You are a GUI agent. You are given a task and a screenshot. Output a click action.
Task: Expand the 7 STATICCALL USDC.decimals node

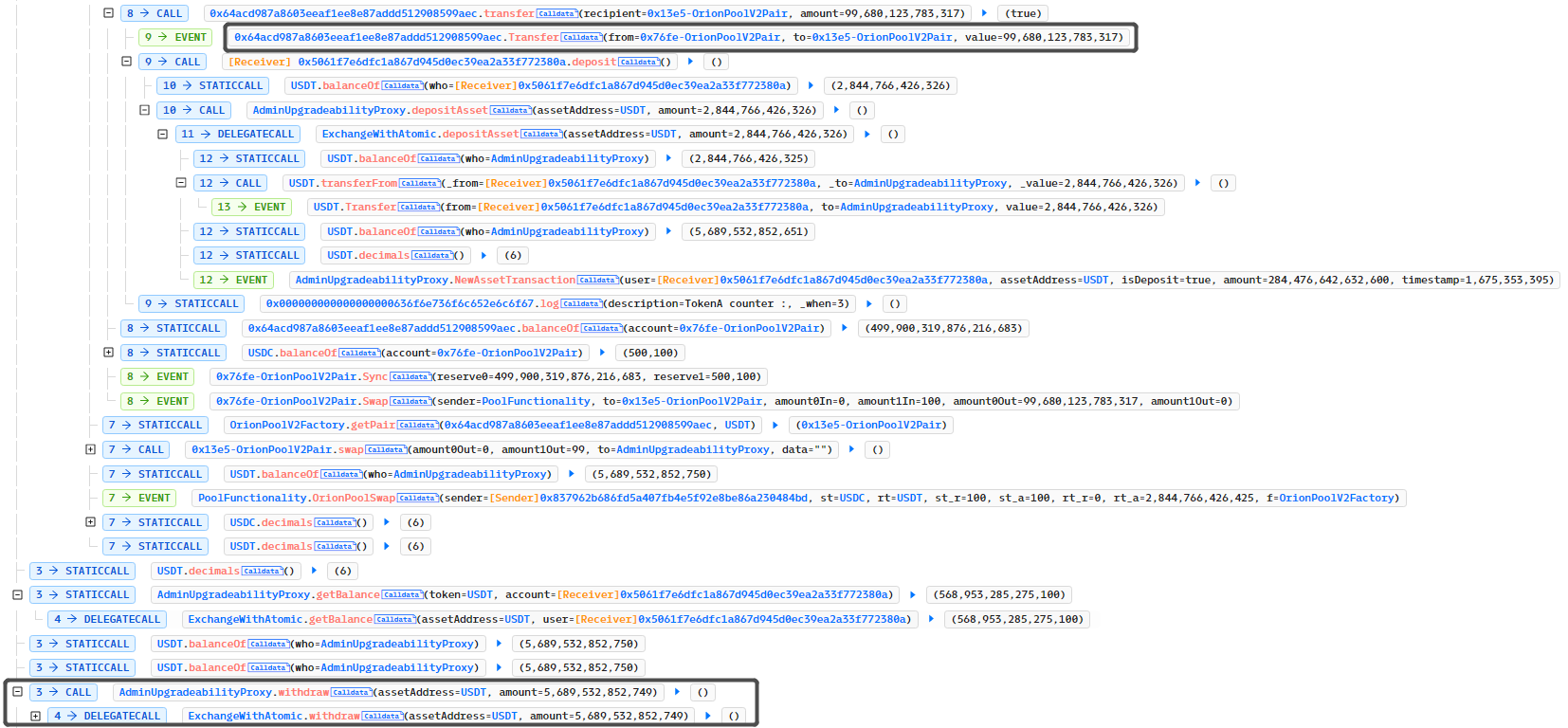90,522
